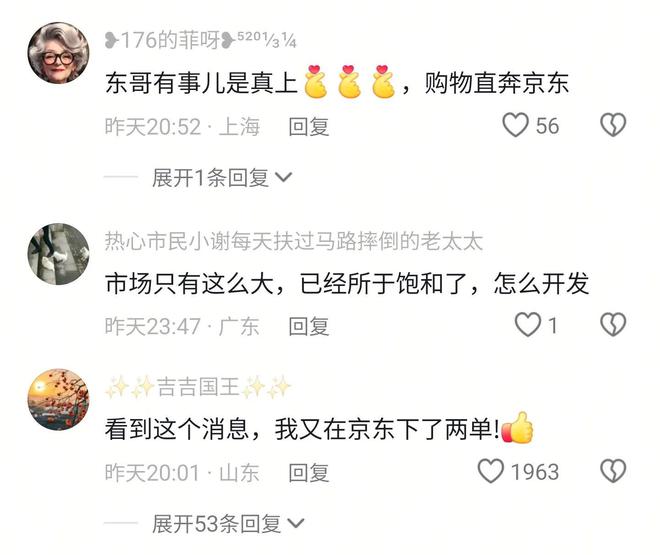The height and width of the screenshot is (555, 660).
Task: Click chevron next to 展开53条回复
Action: point(295,524)
